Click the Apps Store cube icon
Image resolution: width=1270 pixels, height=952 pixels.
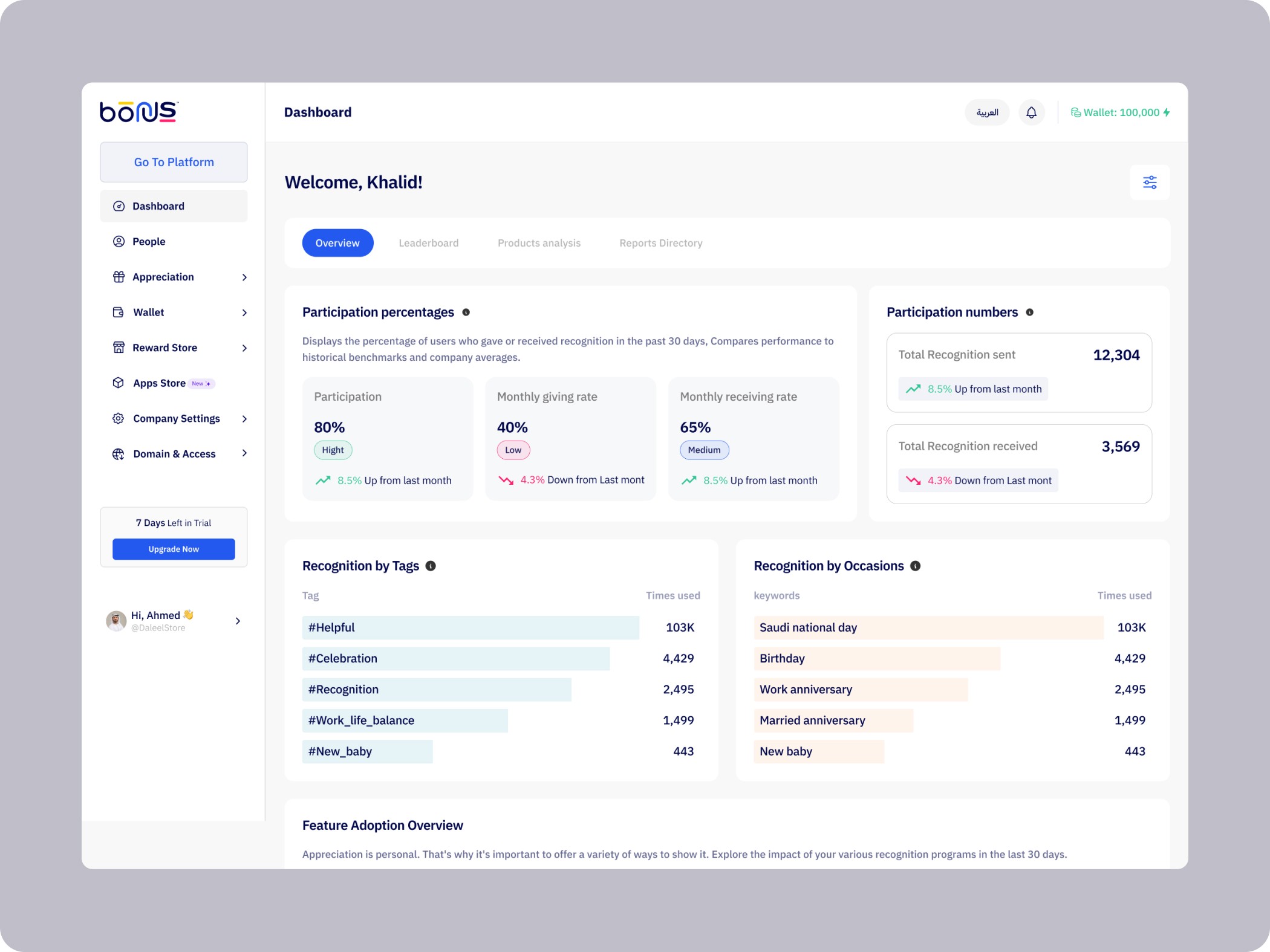[x=119, y=383]
